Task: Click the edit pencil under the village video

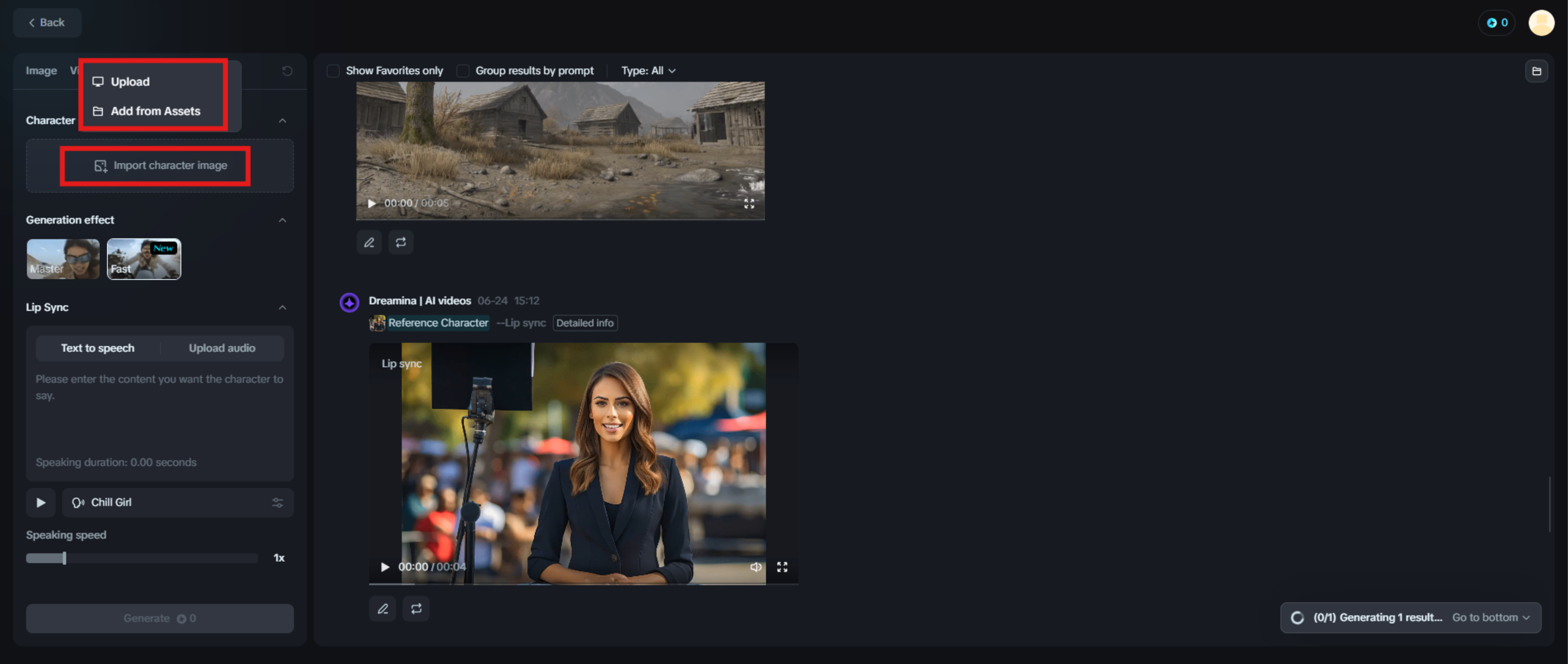Action: coord(369,242)
